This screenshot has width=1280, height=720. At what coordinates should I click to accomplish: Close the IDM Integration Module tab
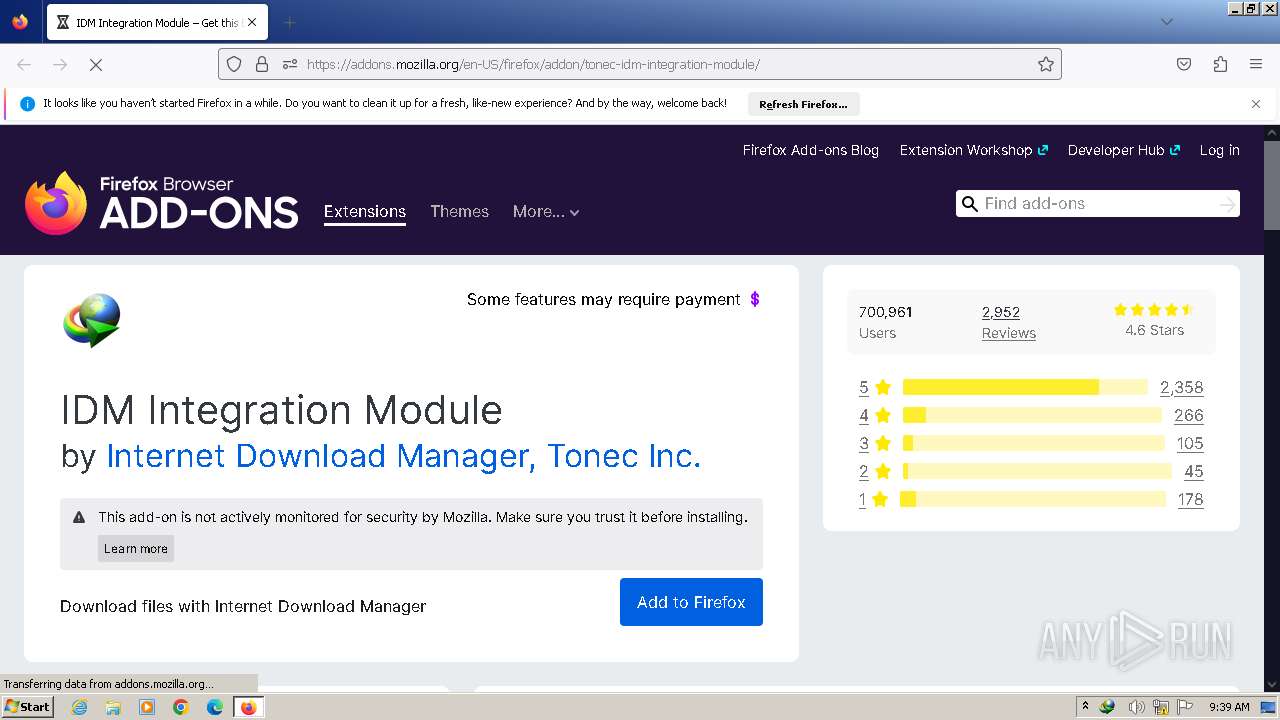(x=251, y=22)
